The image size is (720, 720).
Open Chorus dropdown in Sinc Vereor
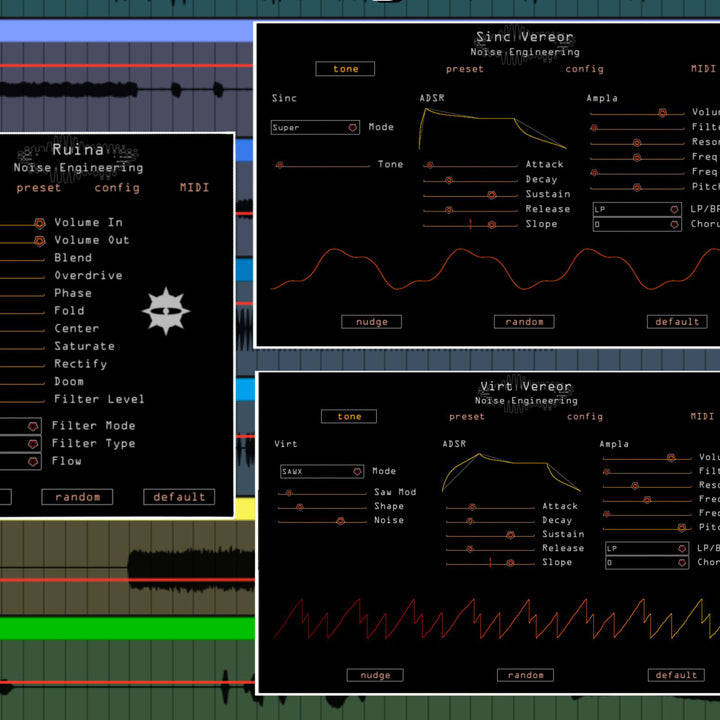click(x=637, y=225)
